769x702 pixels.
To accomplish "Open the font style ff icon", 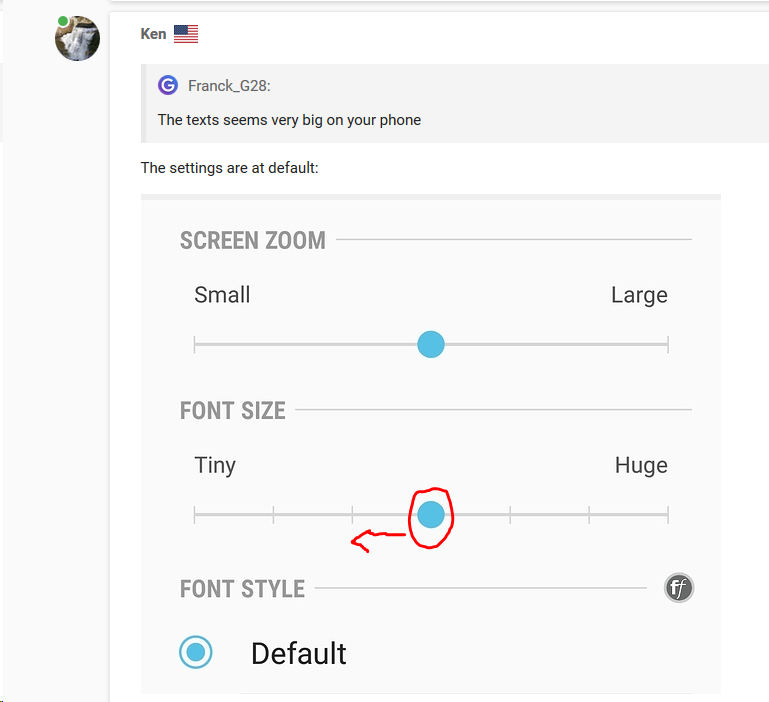I will coord(679,588).
